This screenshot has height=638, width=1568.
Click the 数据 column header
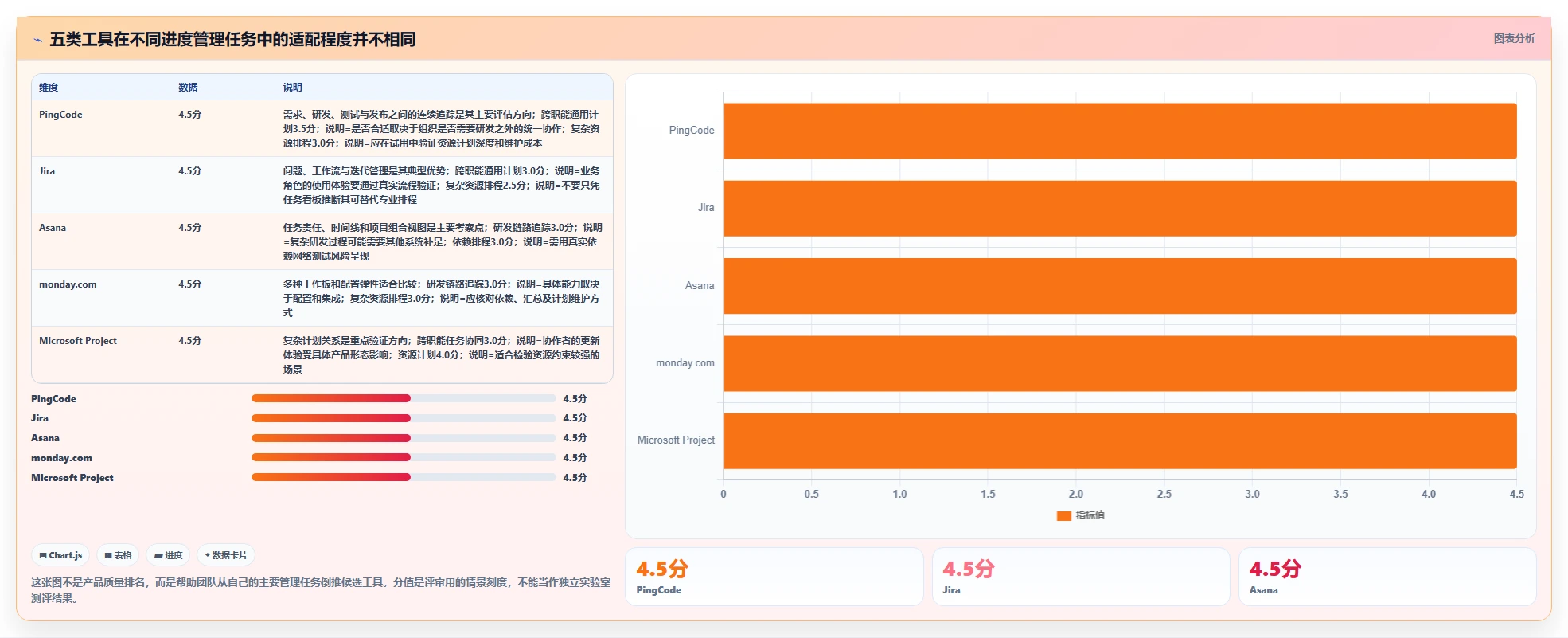tap(188, 88)
